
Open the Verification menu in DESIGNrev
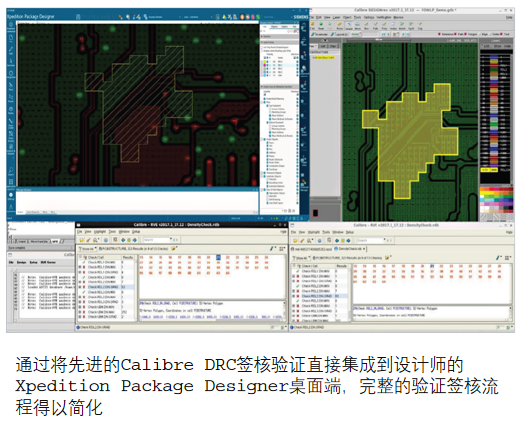click(x=384, y=17)
